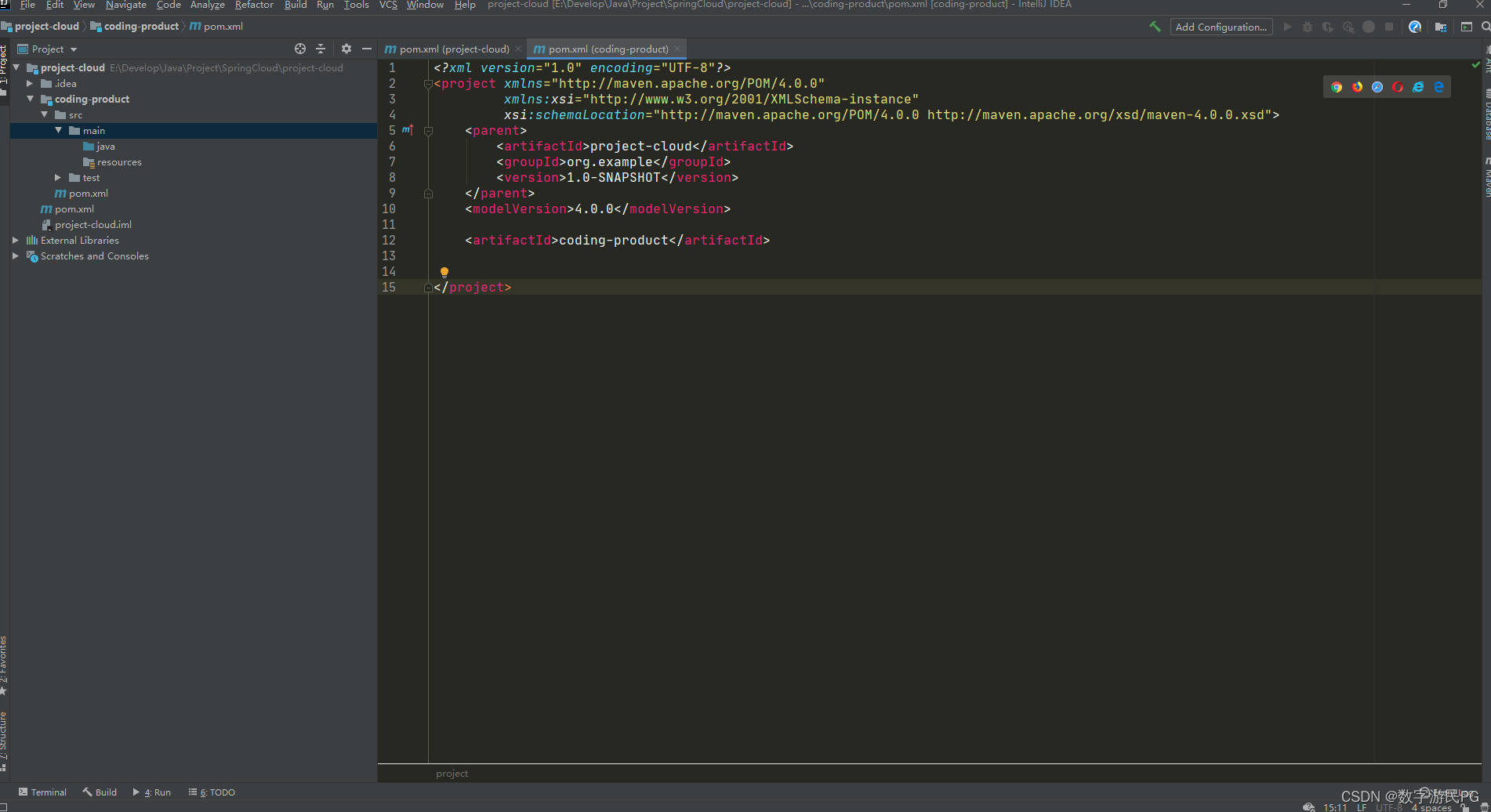
Task: Click the green inspection checkmark in the editor
Action: [1476, 65]
